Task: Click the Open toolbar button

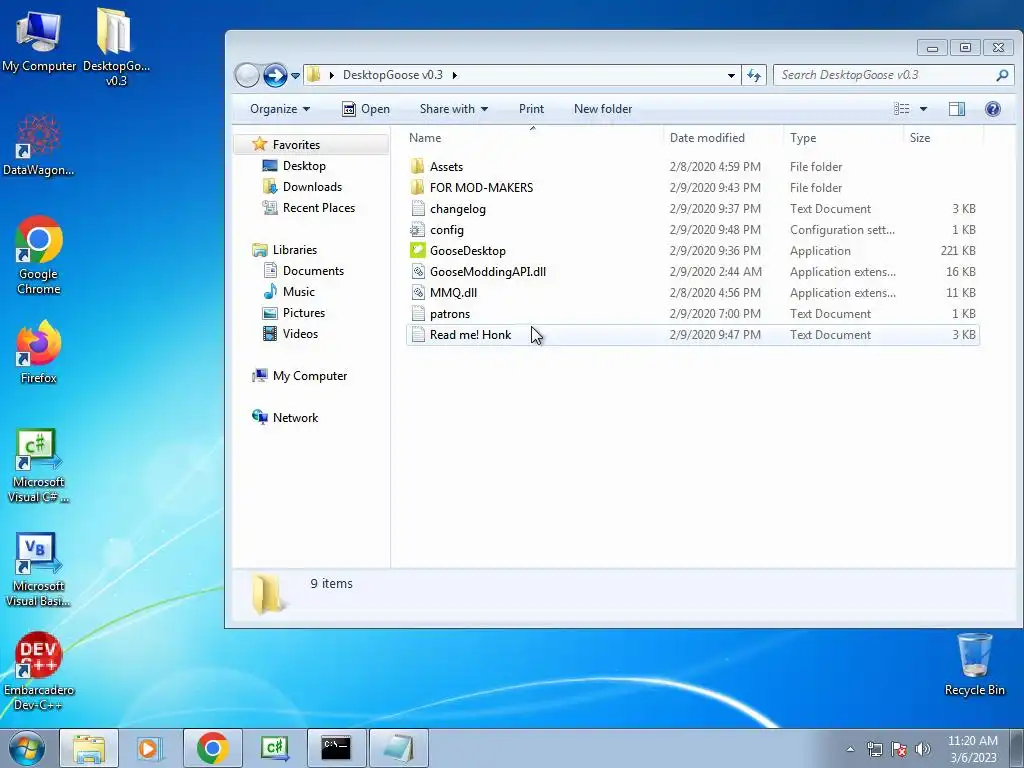Action: click(366, 109)
